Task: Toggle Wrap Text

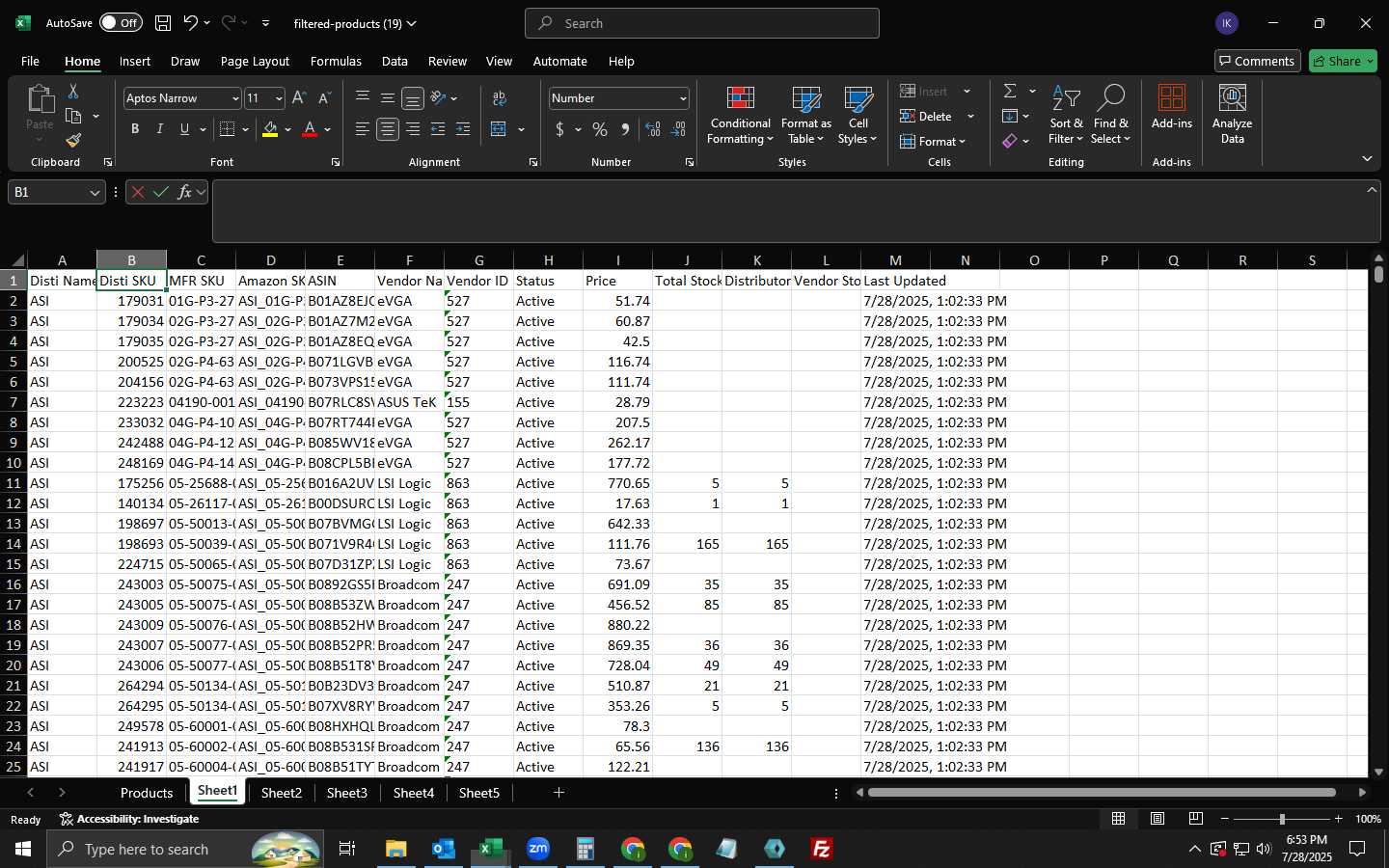Action: coord(499,97)
